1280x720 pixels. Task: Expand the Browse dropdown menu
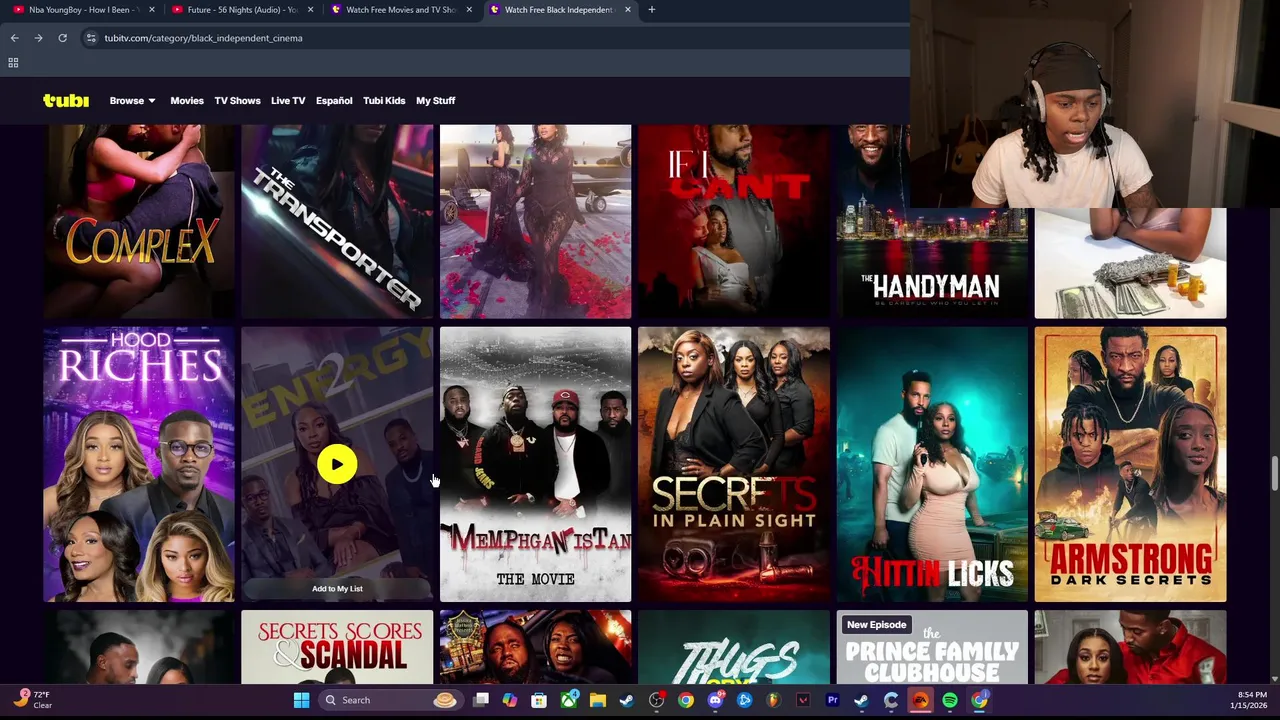coord(132,100)
